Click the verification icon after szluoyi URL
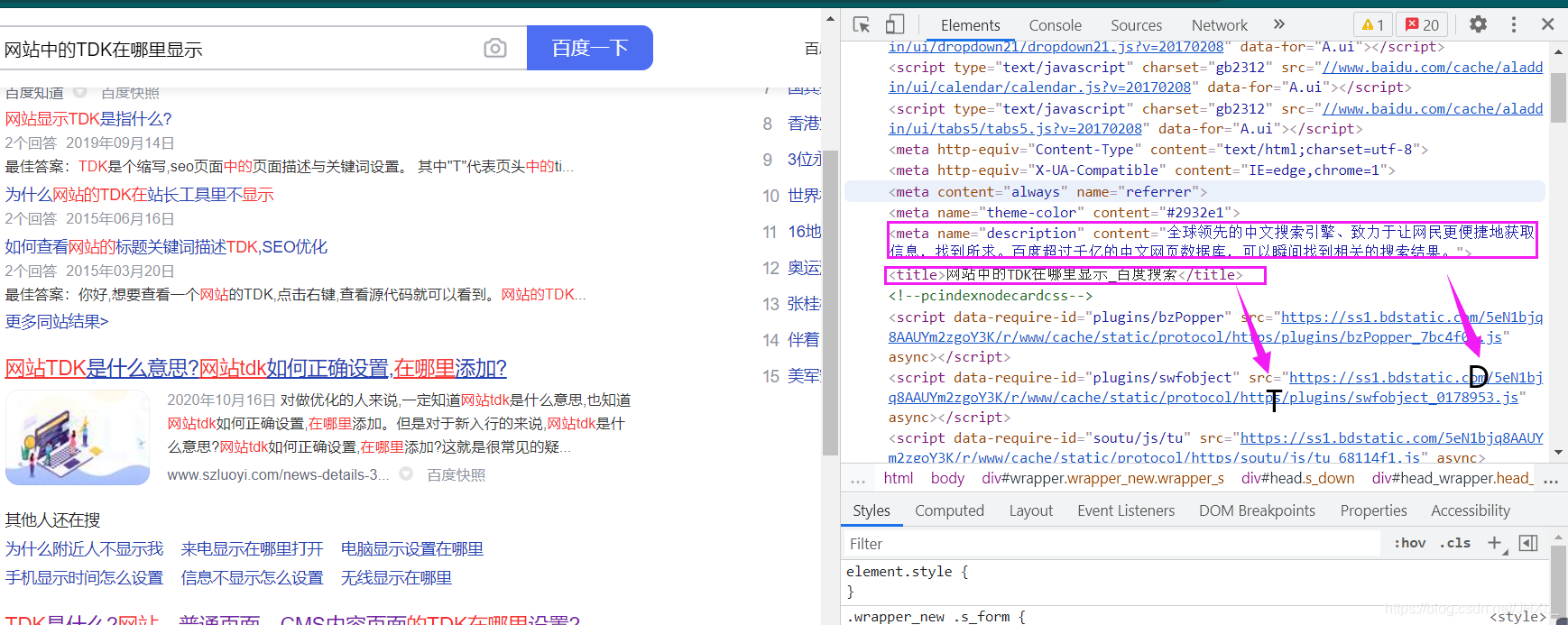This screenshot has height=625, width=1568. 406,474
